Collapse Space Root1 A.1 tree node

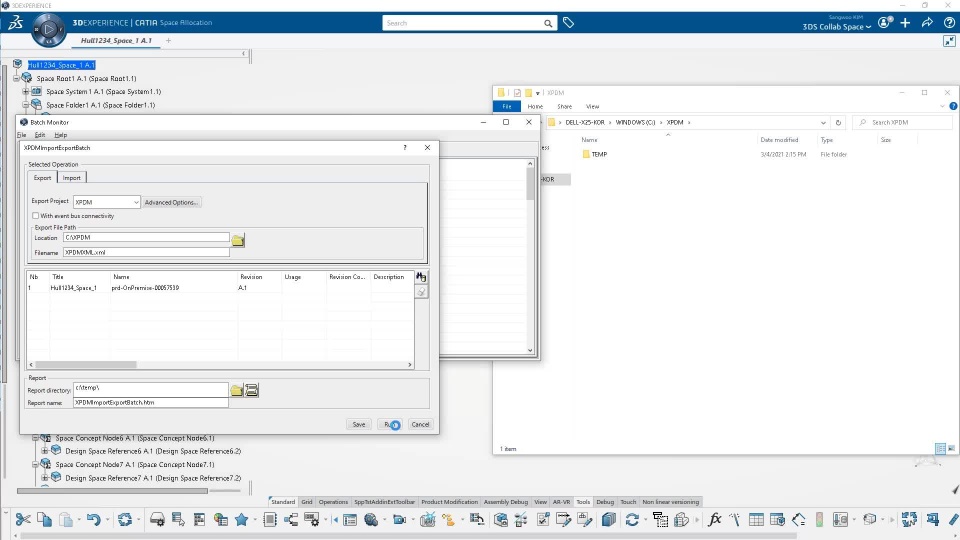[17, 78]
